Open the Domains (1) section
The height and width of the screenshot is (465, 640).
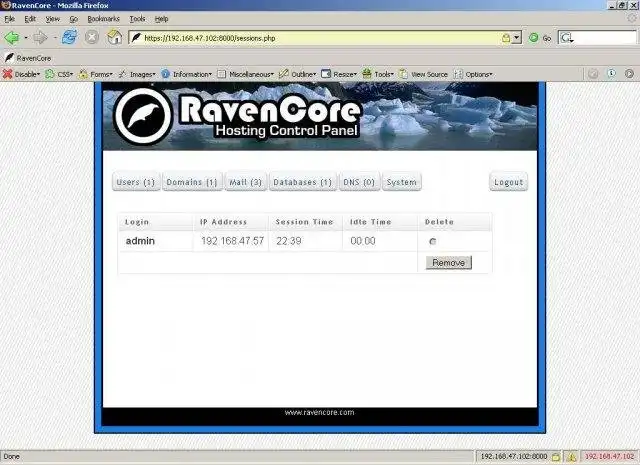192,182
